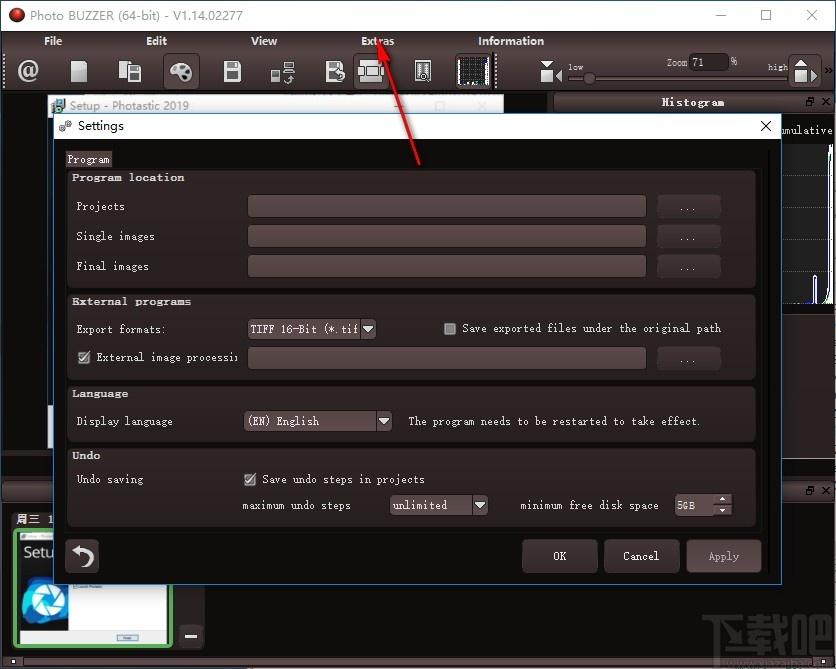The width and height of the screenshot is (836, 669).
Task: Click the document magnifier preview icon
Action: click(x=423, y=71)
